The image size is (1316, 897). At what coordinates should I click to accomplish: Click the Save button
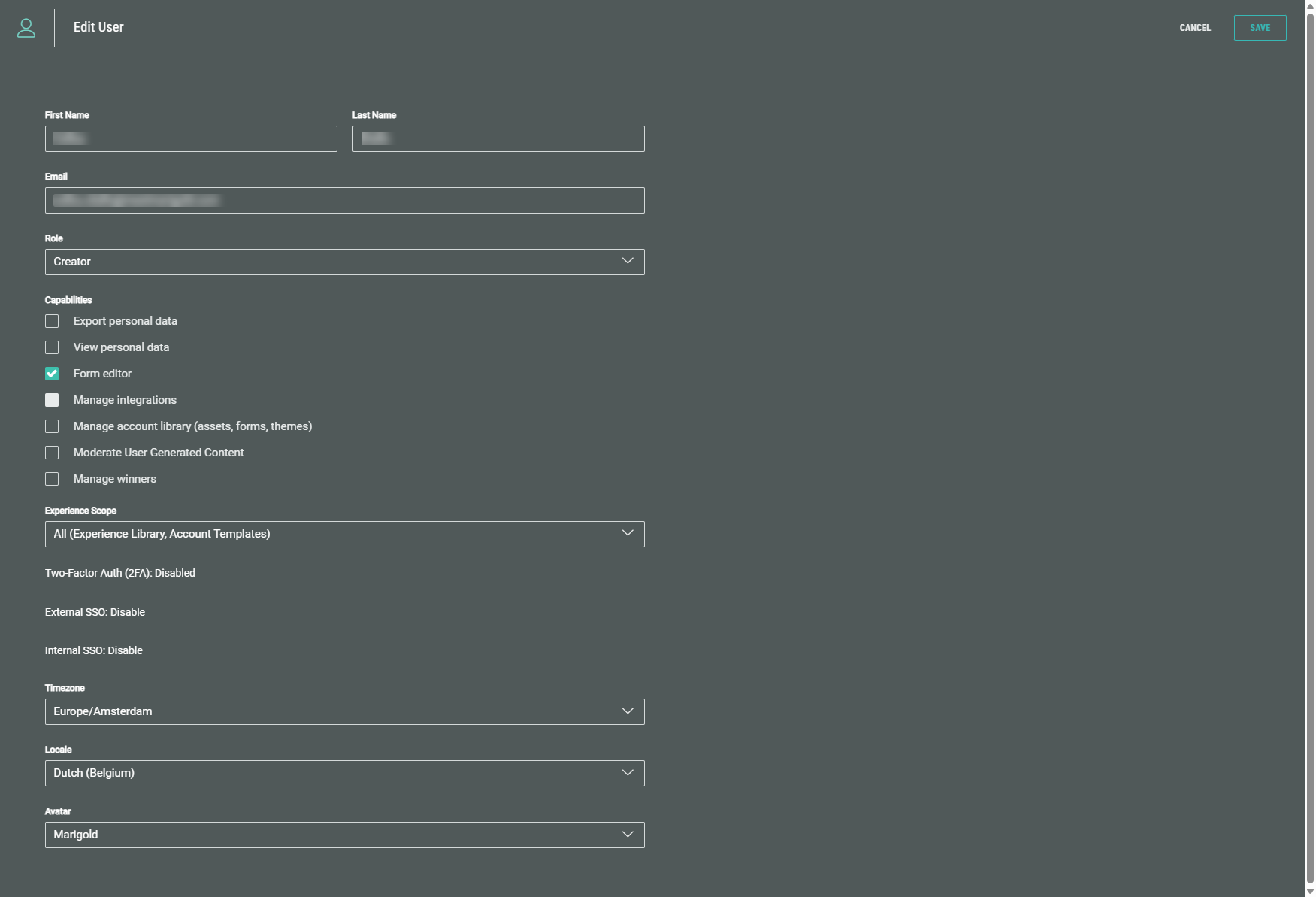pyautogui.click(x=1260, y=28)
